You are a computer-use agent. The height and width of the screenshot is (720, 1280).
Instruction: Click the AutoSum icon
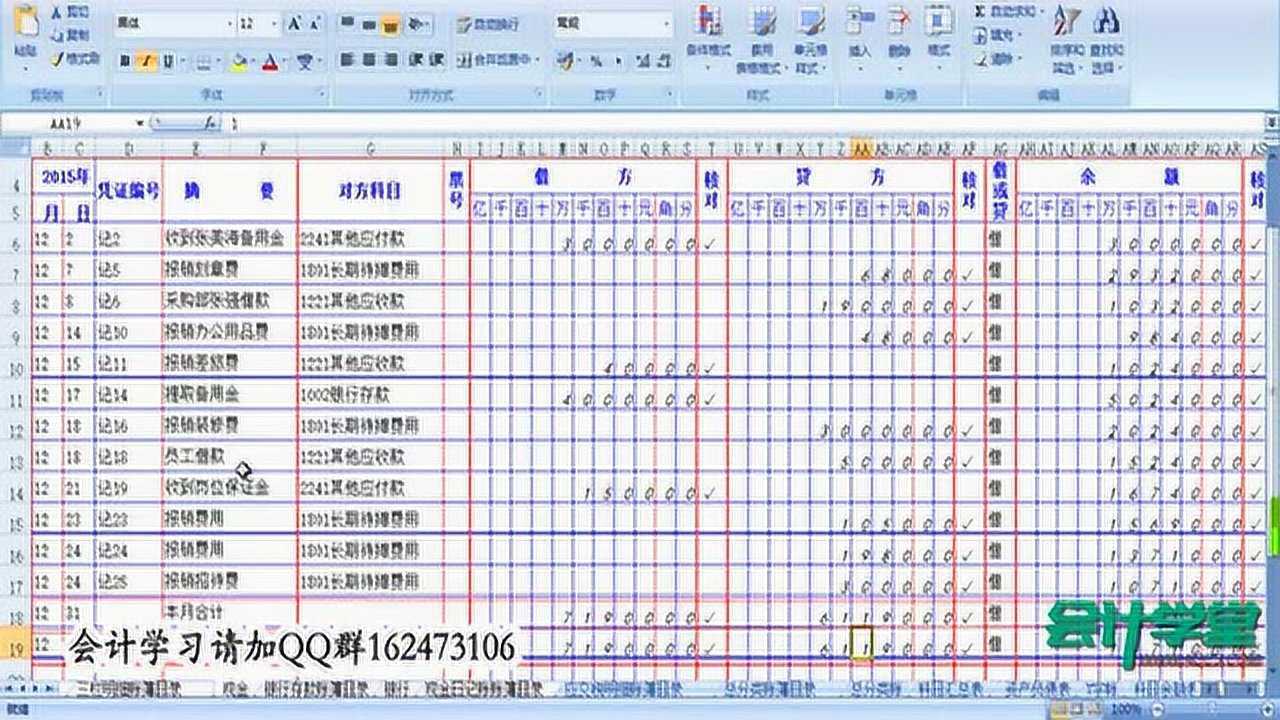[980, 14]
